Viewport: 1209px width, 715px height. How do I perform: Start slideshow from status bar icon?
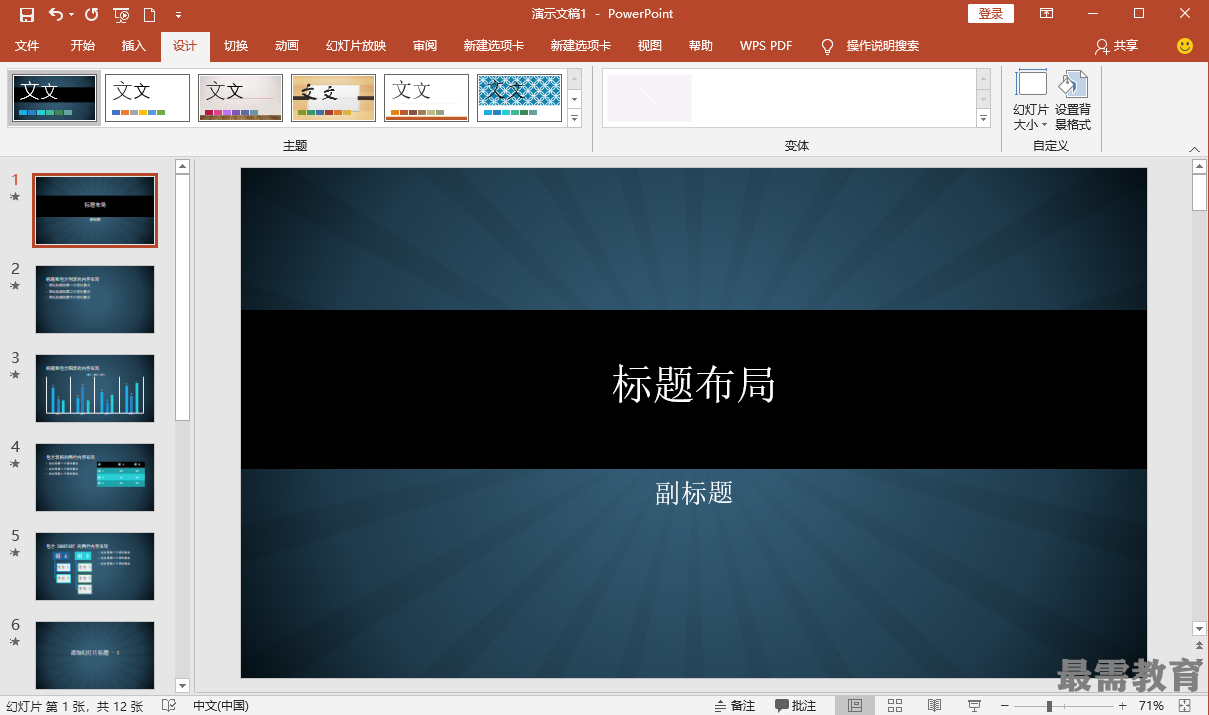point(974,706)
